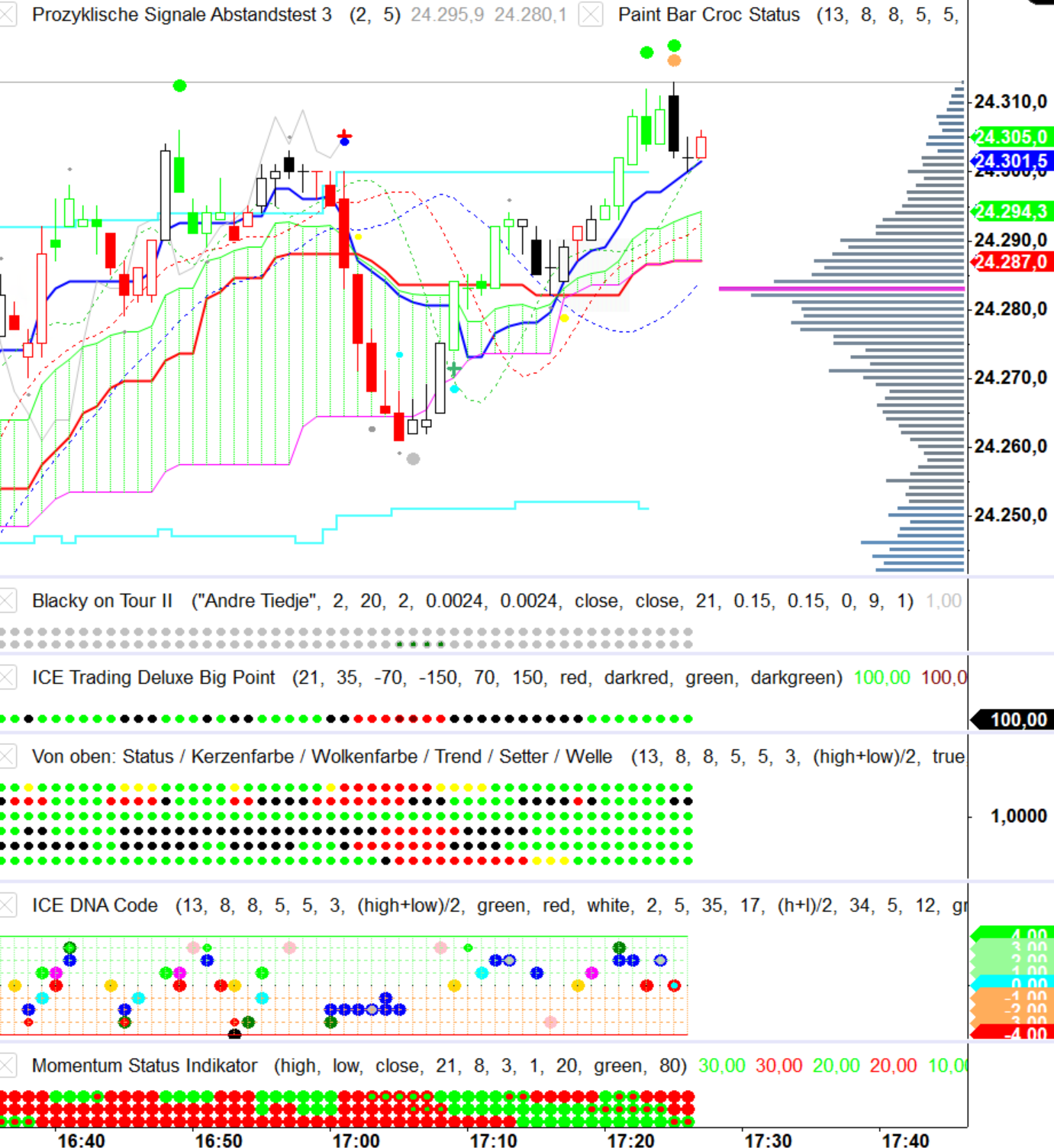Click the orange dot above the latest candles
1054x1148 pixels.
point(674,60)
